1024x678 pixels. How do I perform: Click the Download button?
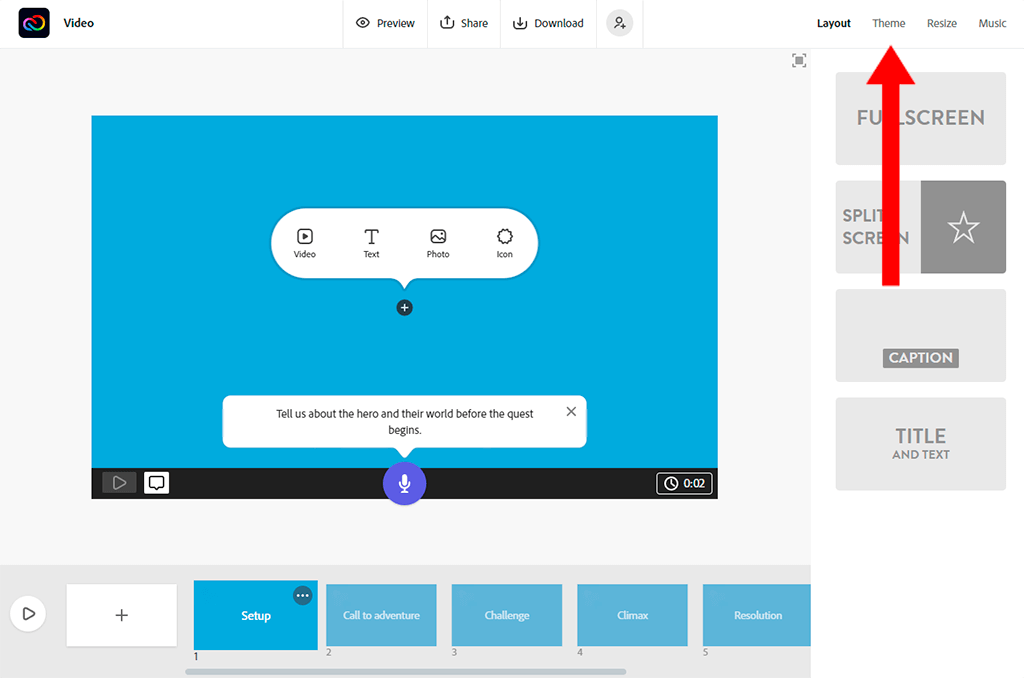[x=548, y=24]
